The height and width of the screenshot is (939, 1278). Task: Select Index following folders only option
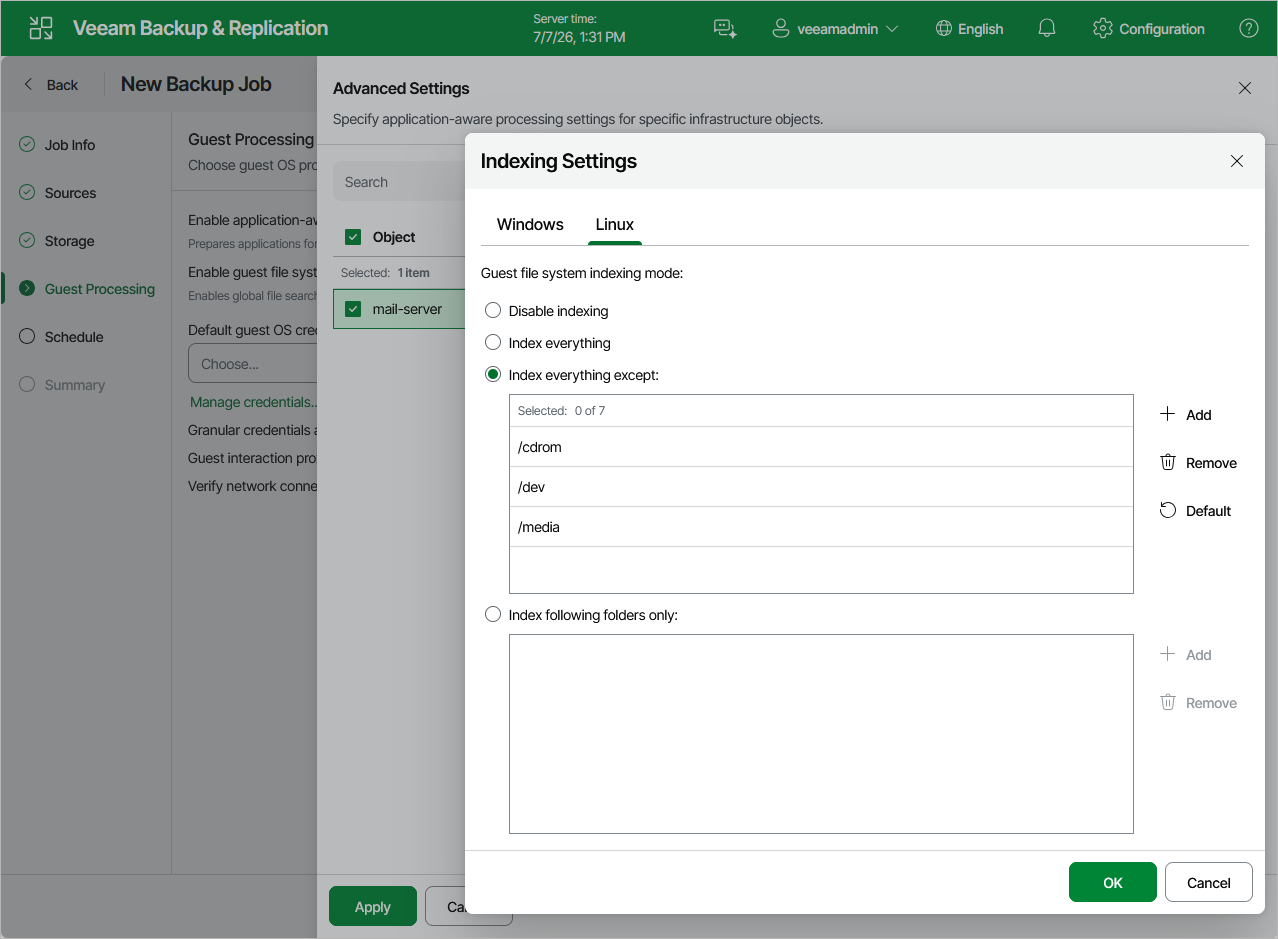point(493,614)
